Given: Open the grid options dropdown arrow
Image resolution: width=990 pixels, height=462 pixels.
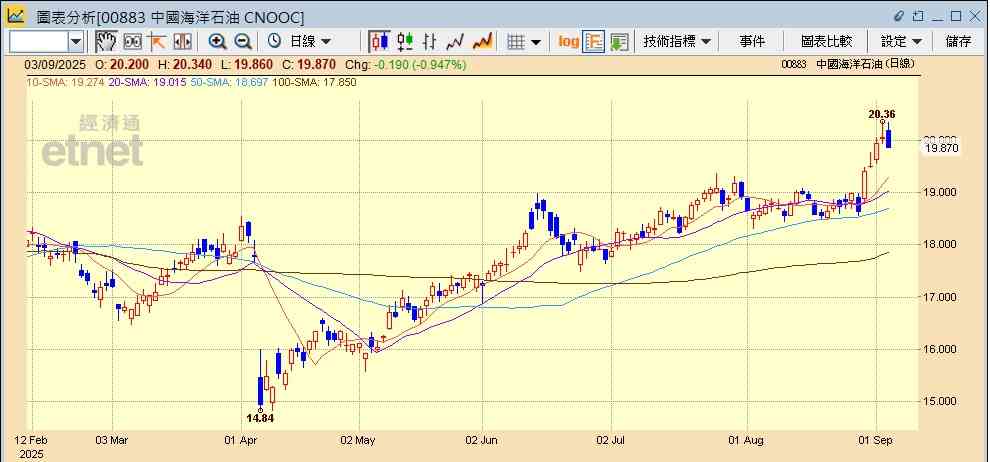Looking at the screenshot, I should point(536,42).
